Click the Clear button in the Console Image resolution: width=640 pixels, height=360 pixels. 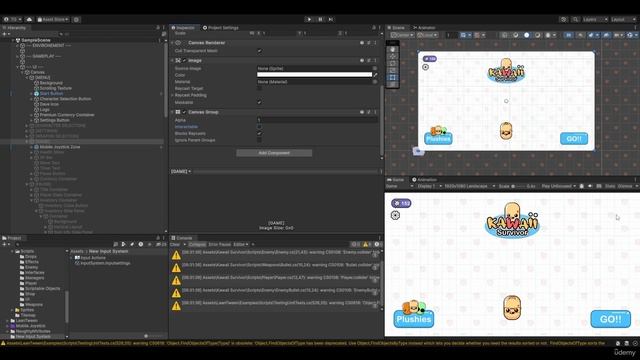(x=175, y=244)
